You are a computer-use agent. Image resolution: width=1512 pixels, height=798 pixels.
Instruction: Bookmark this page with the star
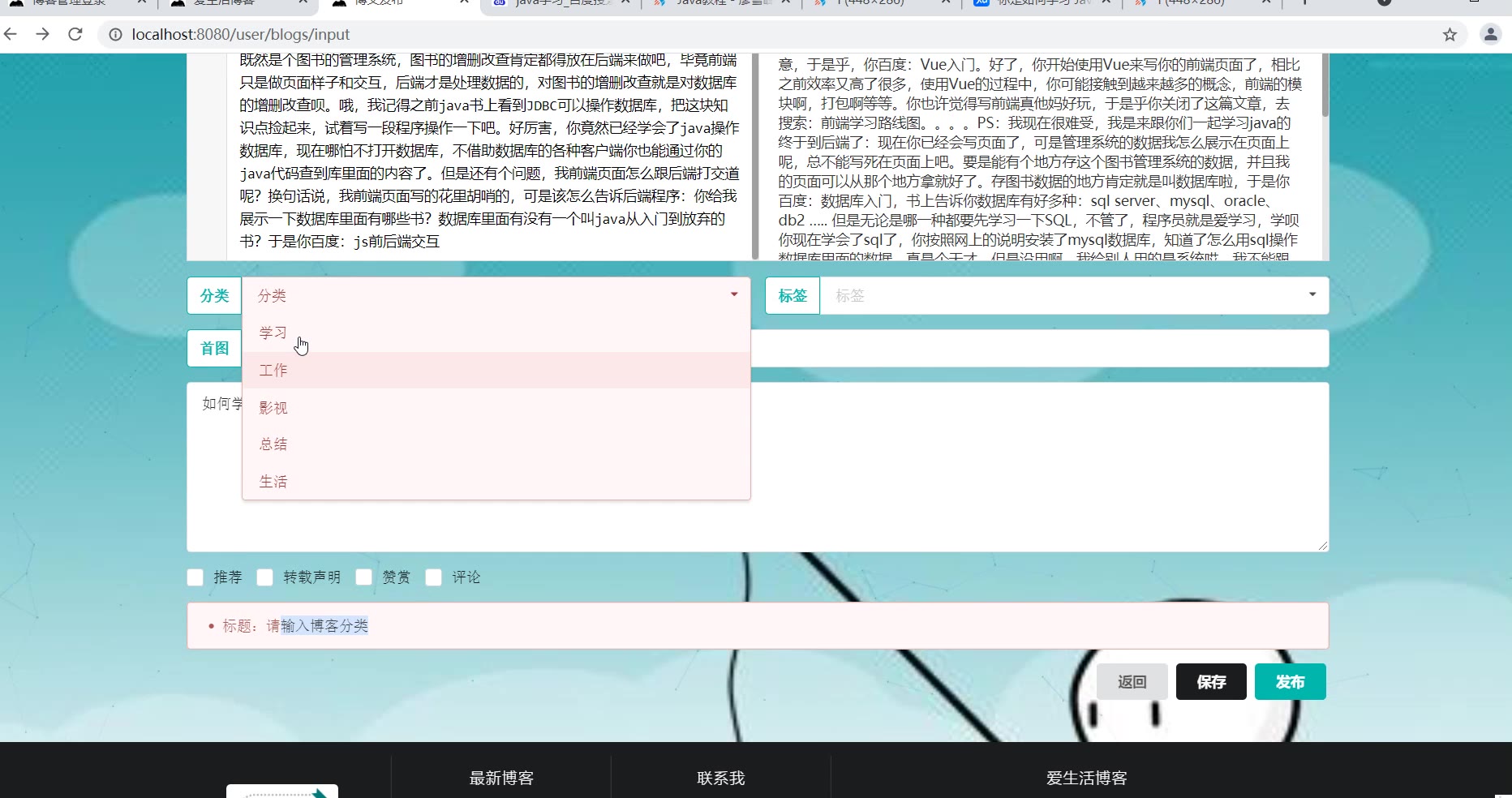(1450, 35)
